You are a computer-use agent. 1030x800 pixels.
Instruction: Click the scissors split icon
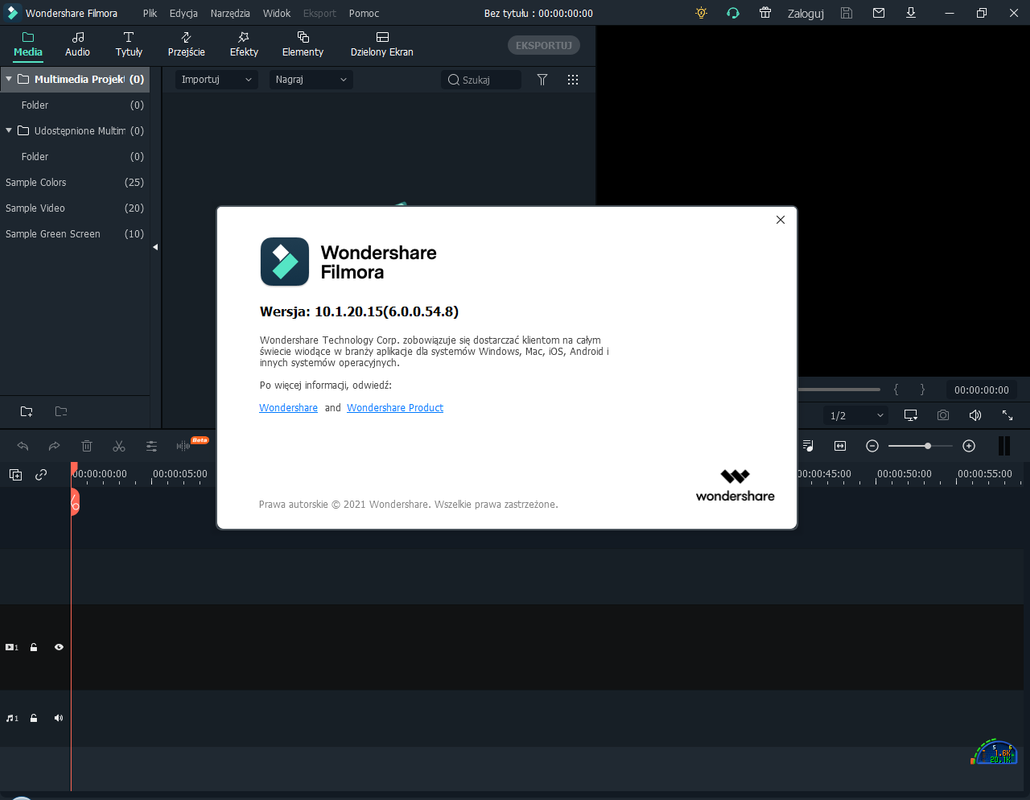[119, 446]
